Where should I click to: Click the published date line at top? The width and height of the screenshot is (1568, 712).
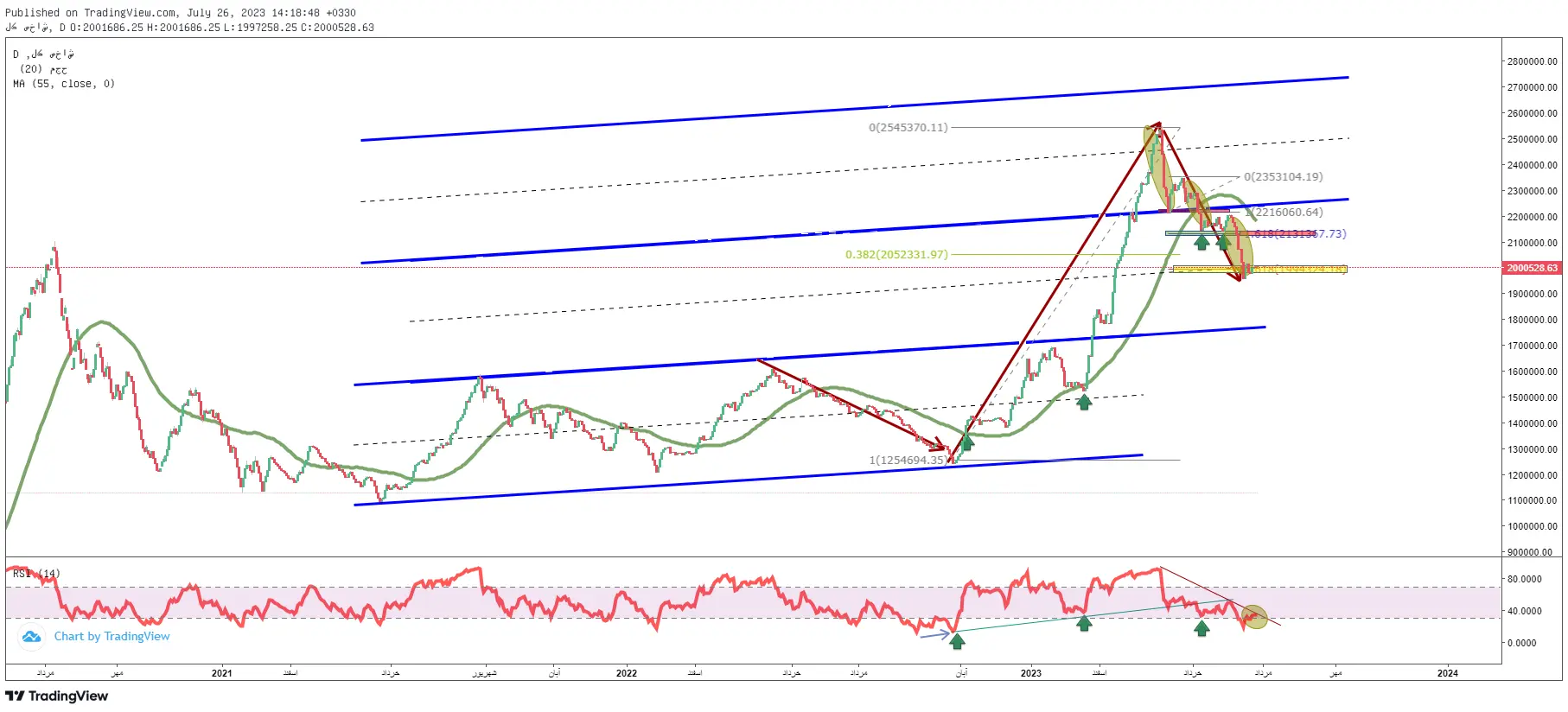[181, 13]
